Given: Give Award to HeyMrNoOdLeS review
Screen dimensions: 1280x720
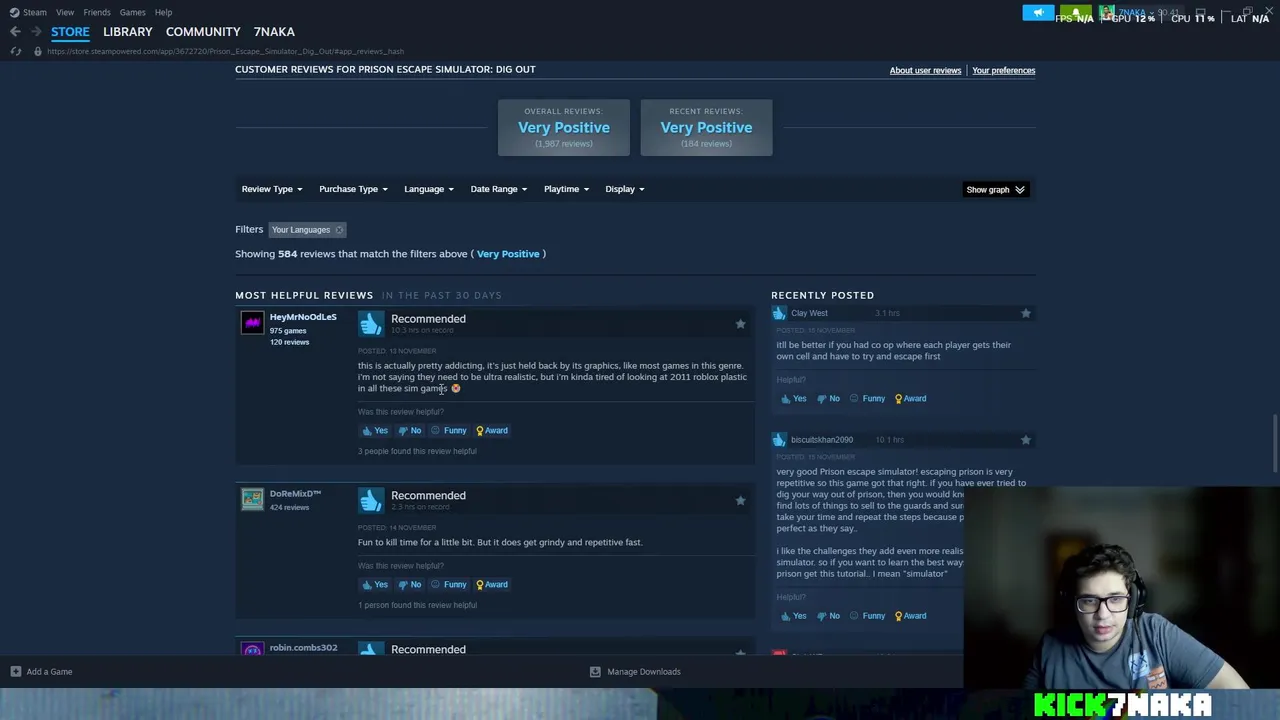Looking at the screenshot, I should [491, 430].
